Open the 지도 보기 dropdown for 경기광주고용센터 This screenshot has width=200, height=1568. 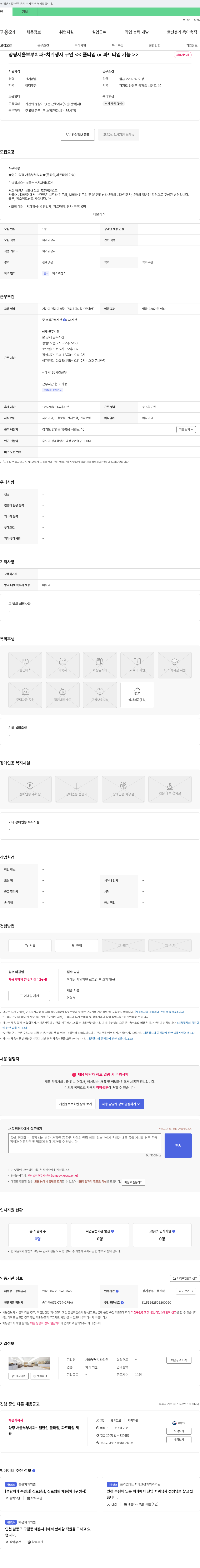click(x=186, y=1291)
